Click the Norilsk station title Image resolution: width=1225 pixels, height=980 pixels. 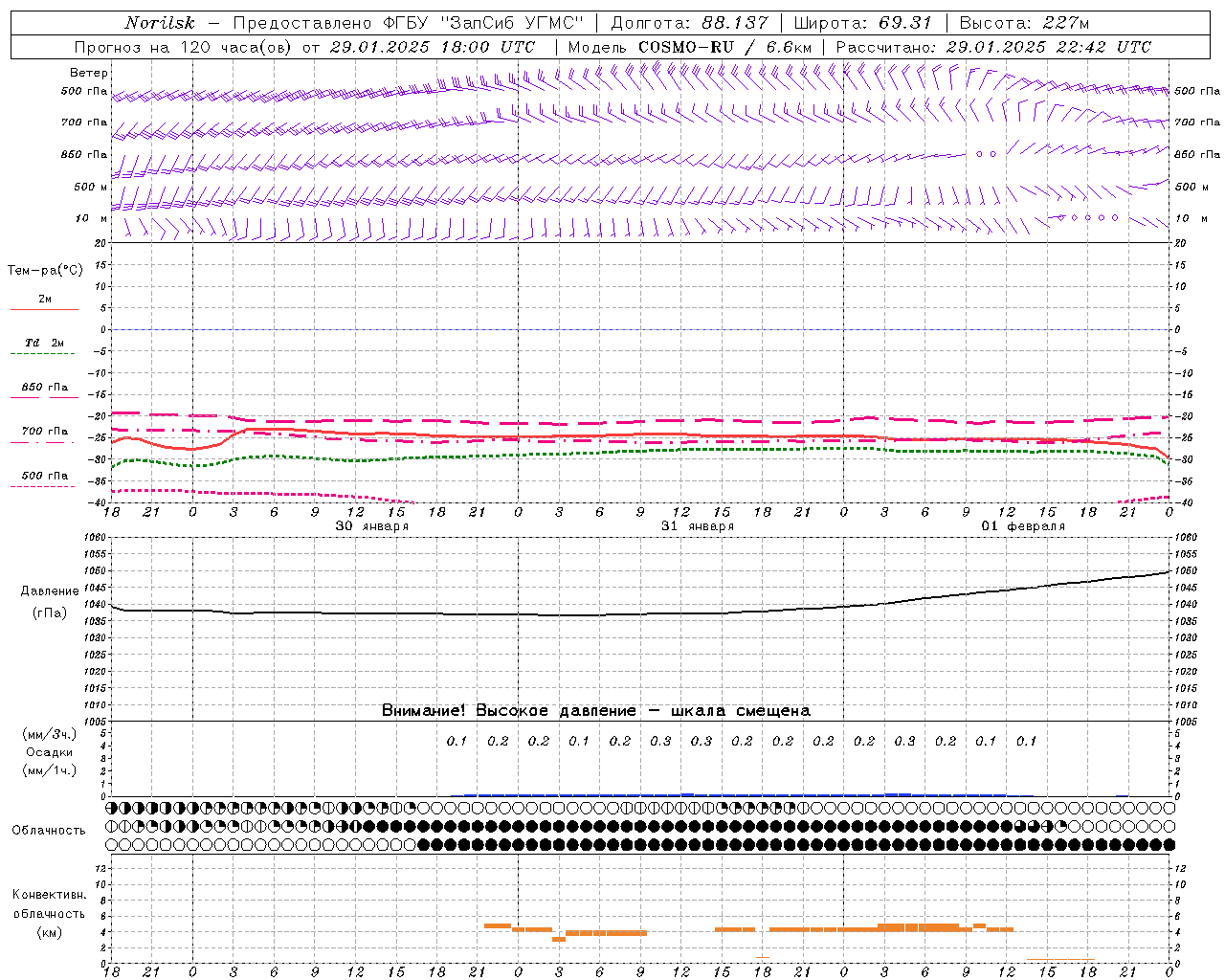[x=160, y=23]
